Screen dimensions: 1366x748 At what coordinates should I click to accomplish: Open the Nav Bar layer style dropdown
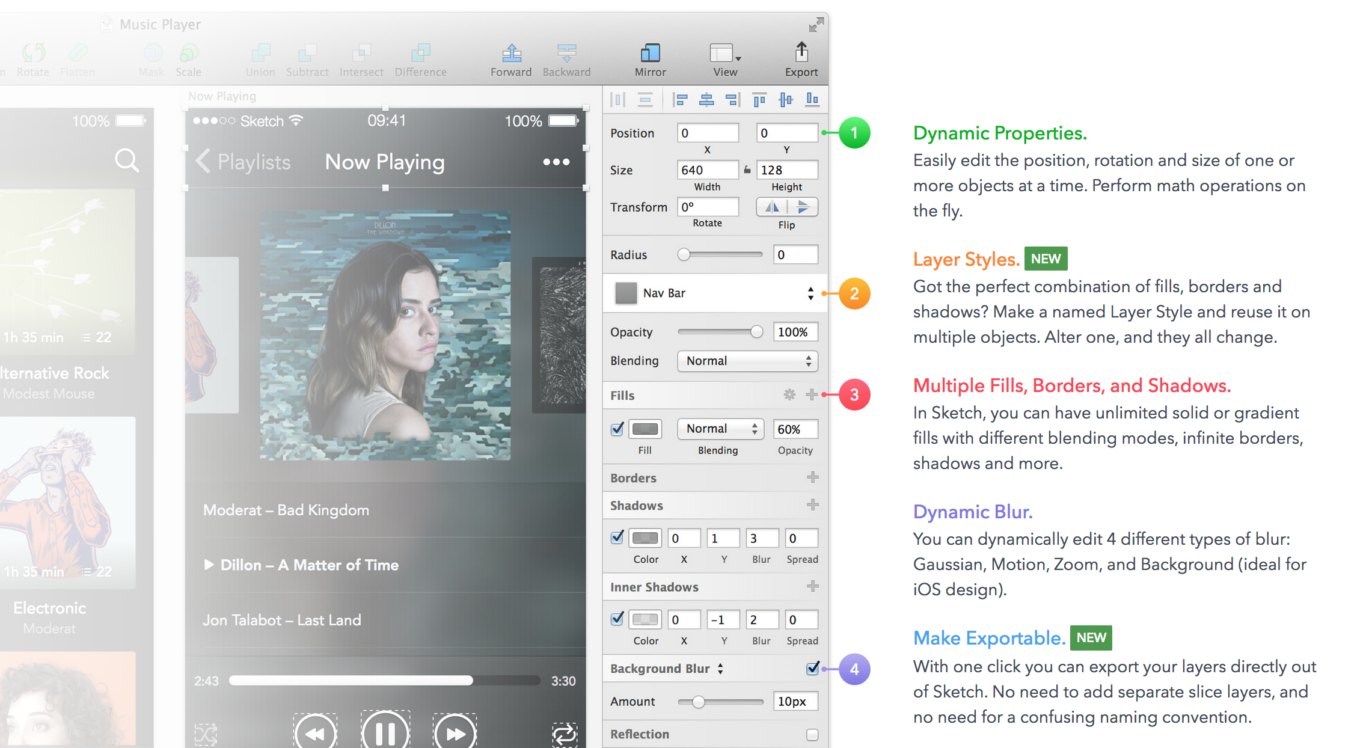(715, 293)
